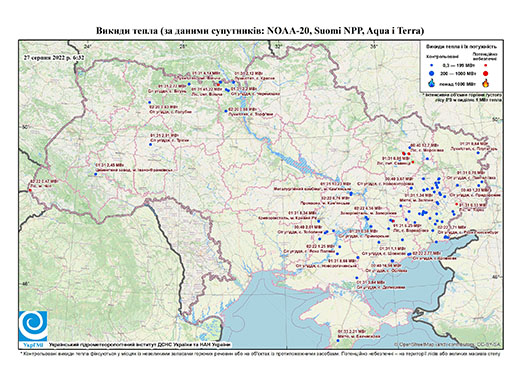Viewport: 520px width, 368px height.
Task: Click the blue flame icon in the legend
Action: tap(432, 83)
